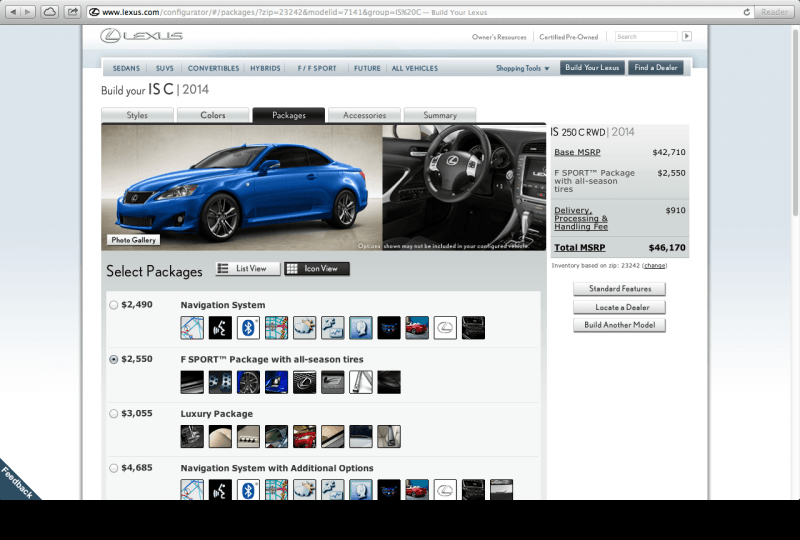
Task: Go to the Accessories tab
Action: click(364, 115)
